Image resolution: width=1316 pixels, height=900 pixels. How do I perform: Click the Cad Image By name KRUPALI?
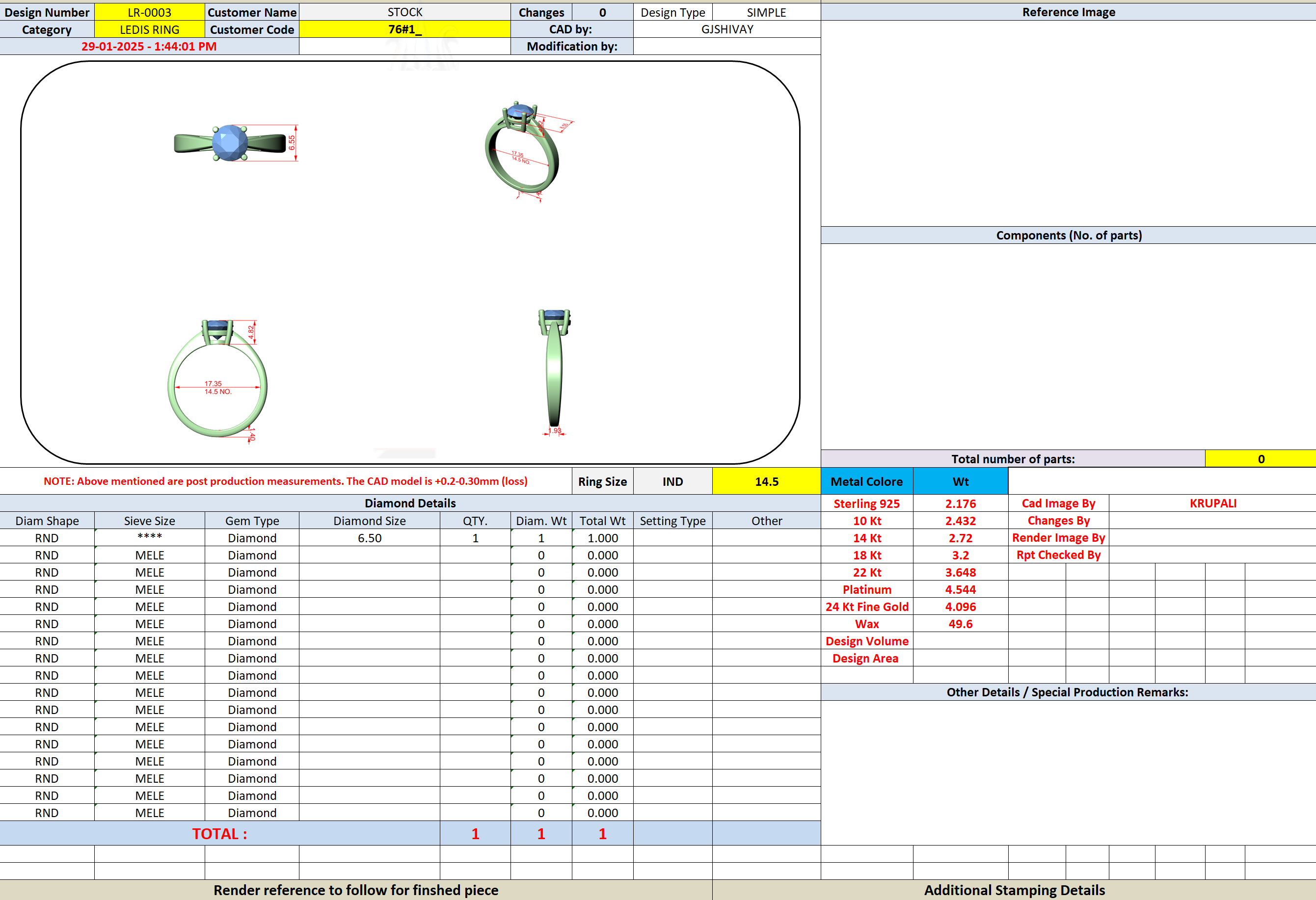point(1212,503)
